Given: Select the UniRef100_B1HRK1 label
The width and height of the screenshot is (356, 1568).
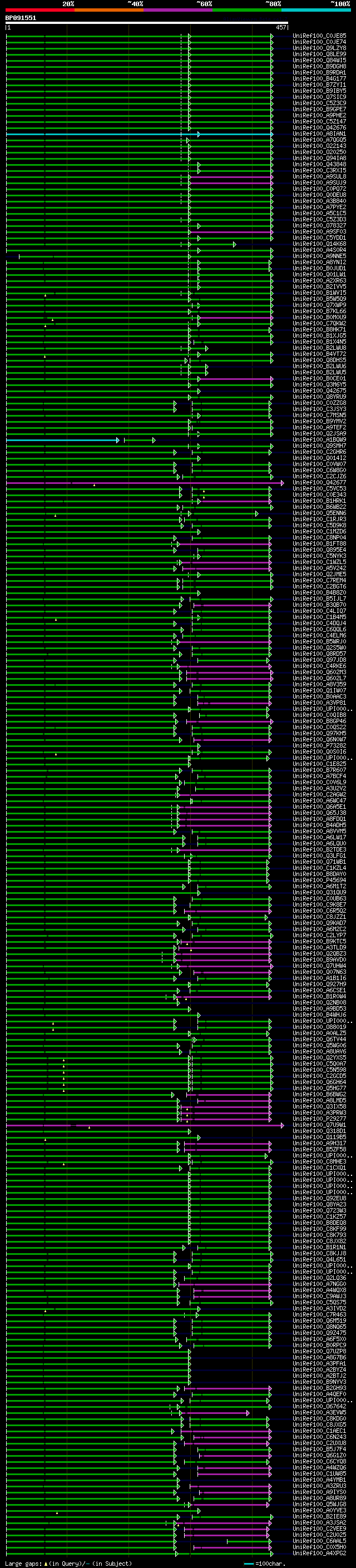Looking at the screenshot, I should 319,501.
